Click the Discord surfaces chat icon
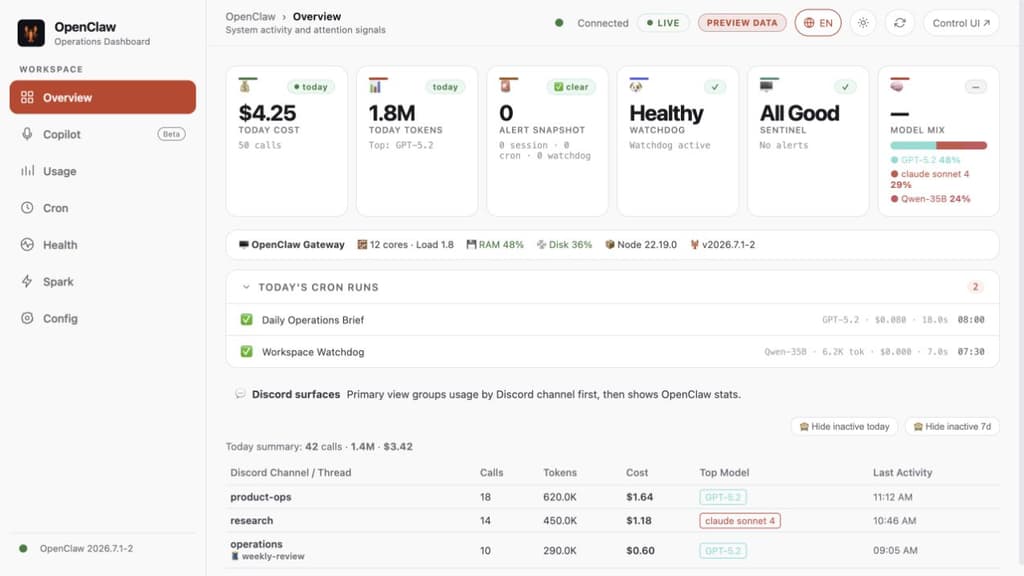Image resolution: width=1024 pixels, height=576 pixels. (x=240, y=394)
